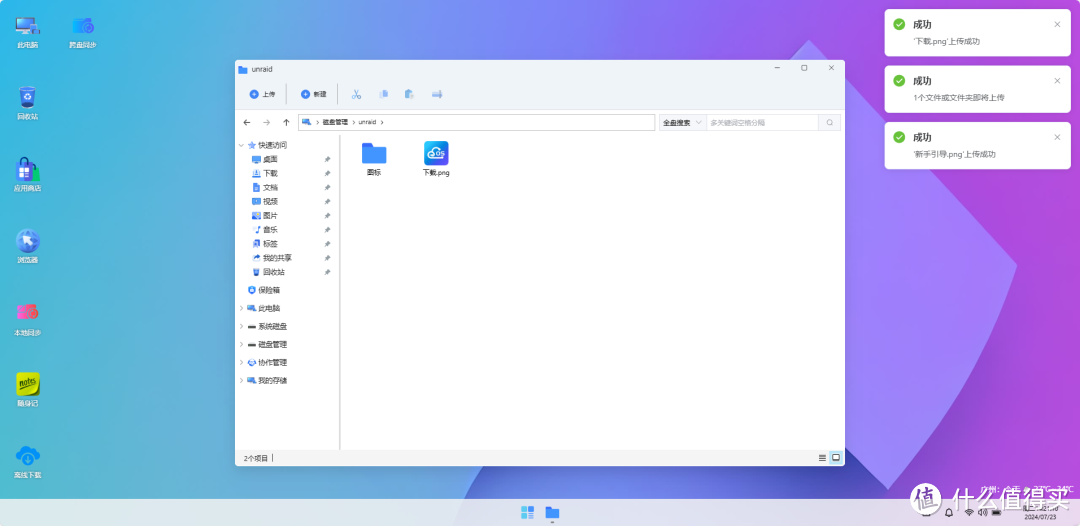Click the rename icon in toolbar

pyautogui.click(x=437, y=94)
